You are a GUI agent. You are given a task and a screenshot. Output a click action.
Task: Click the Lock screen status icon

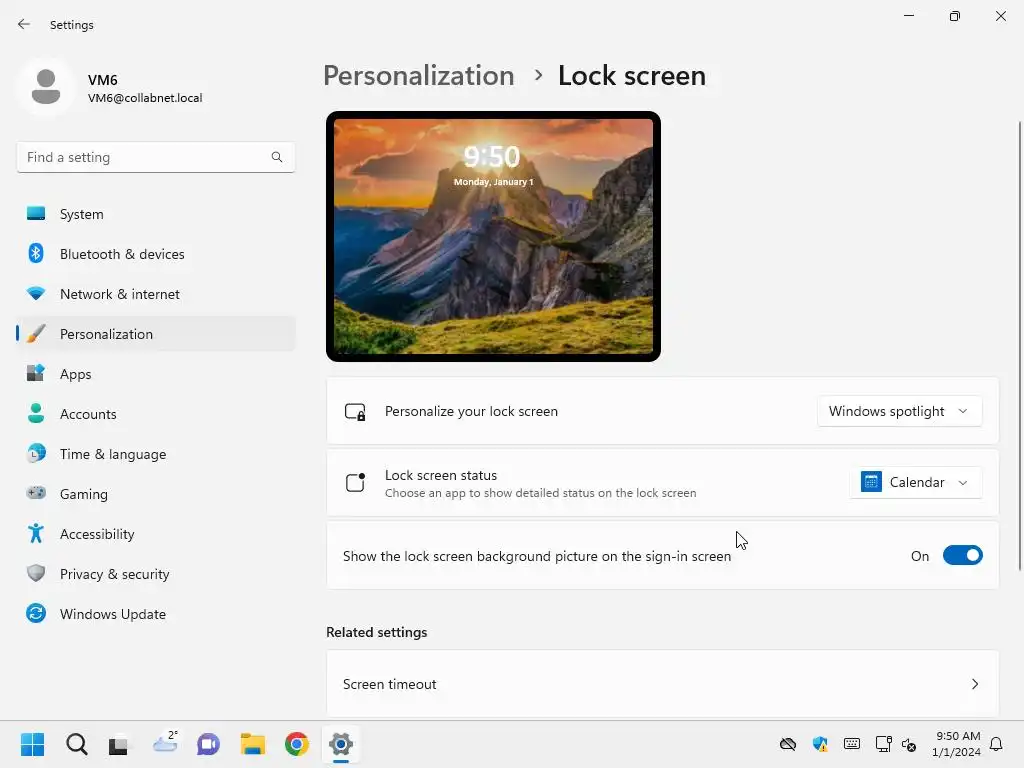click(x=355, y=483)
